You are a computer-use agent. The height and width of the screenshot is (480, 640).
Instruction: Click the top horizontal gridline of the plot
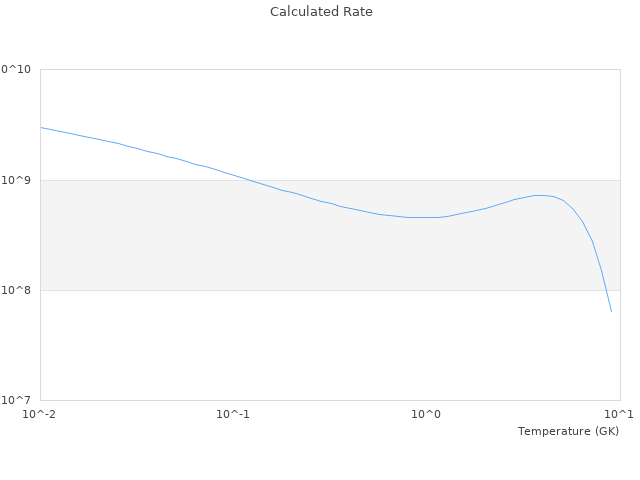click(330, 70)
